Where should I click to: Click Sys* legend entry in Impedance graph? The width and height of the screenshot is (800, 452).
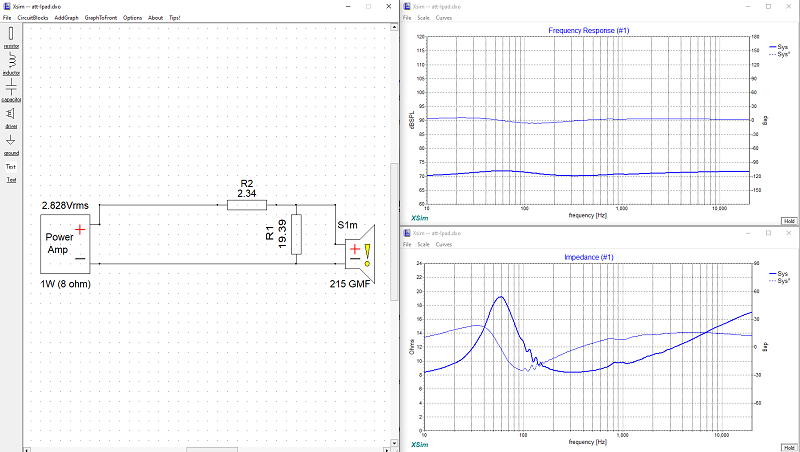(780, 281)
